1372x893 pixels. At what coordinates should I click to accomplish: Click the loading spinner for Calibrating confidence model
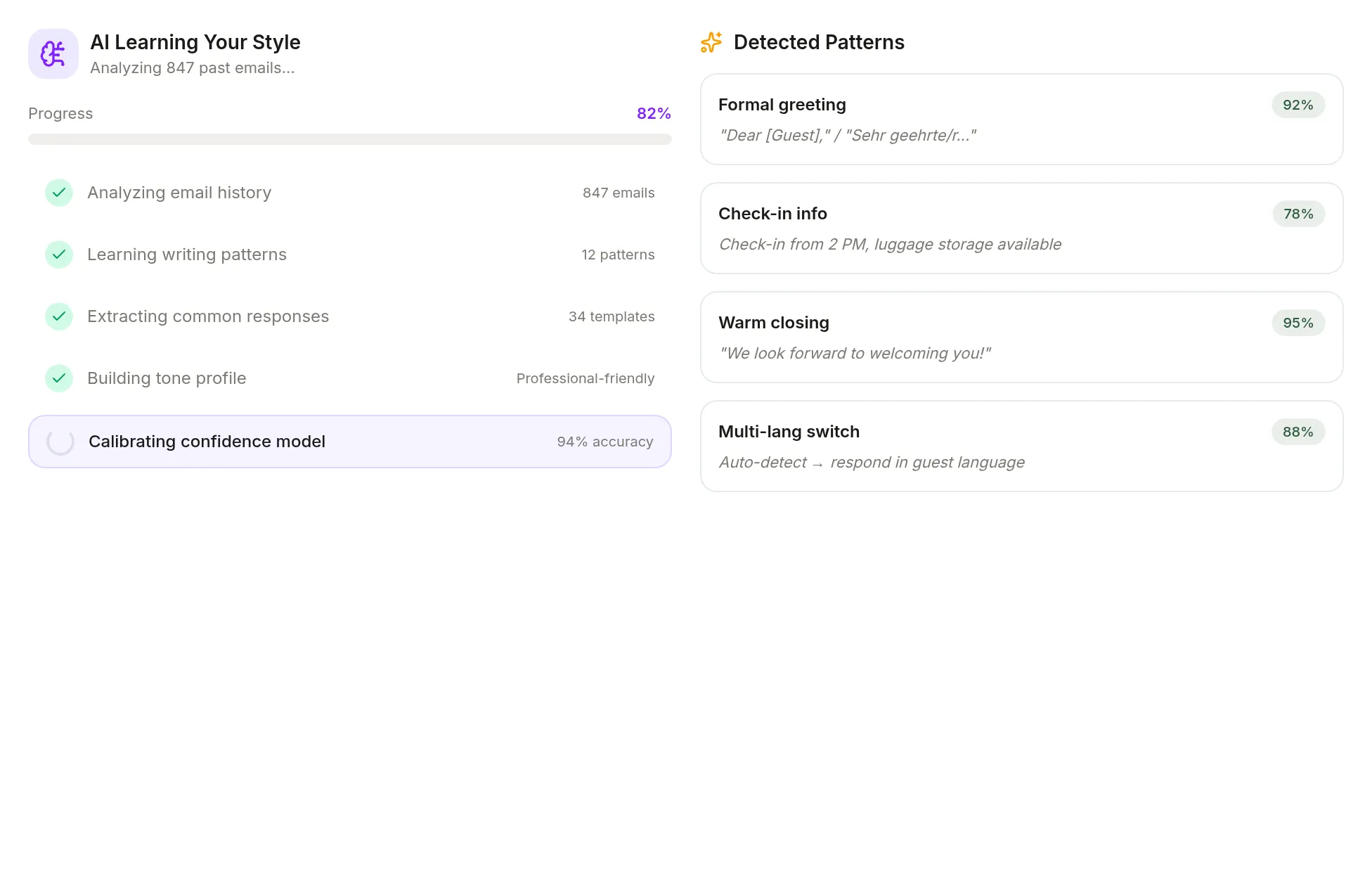coord(60,442)
